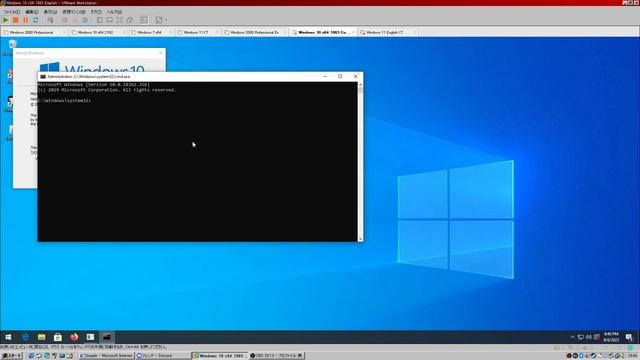This screenshot has width=640, height=360.
Task: Click Discord host taskbar button
Action: coord(162,356)
